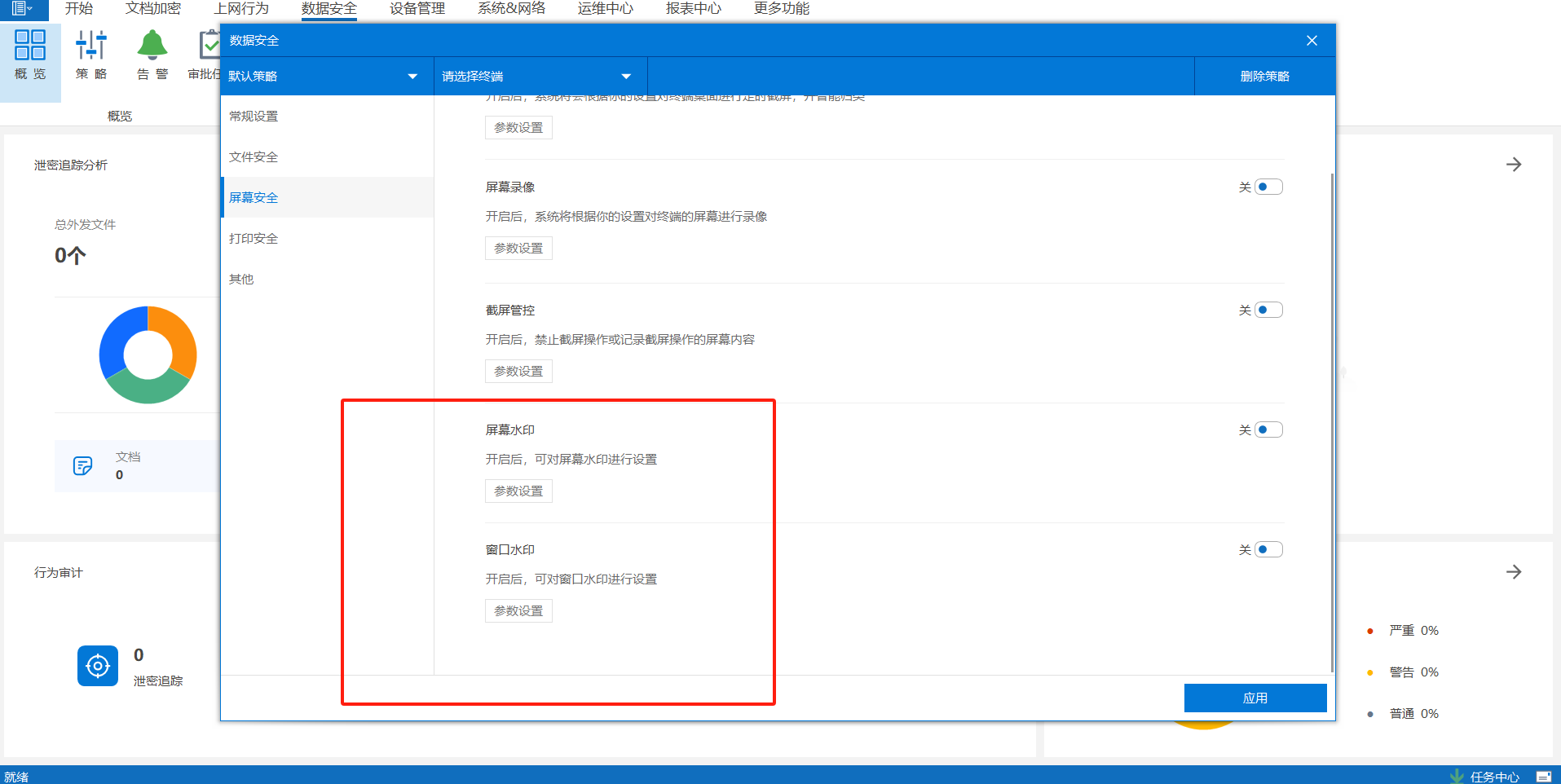Toggle the 截屏管控 switch on

(x=1268, y=311)
